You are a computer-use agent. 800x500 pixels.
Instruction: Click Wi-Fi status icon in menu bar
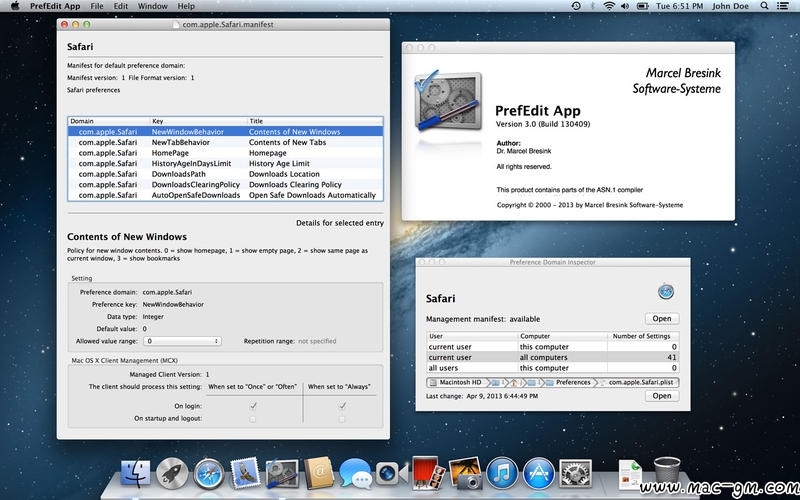point(609,6)
